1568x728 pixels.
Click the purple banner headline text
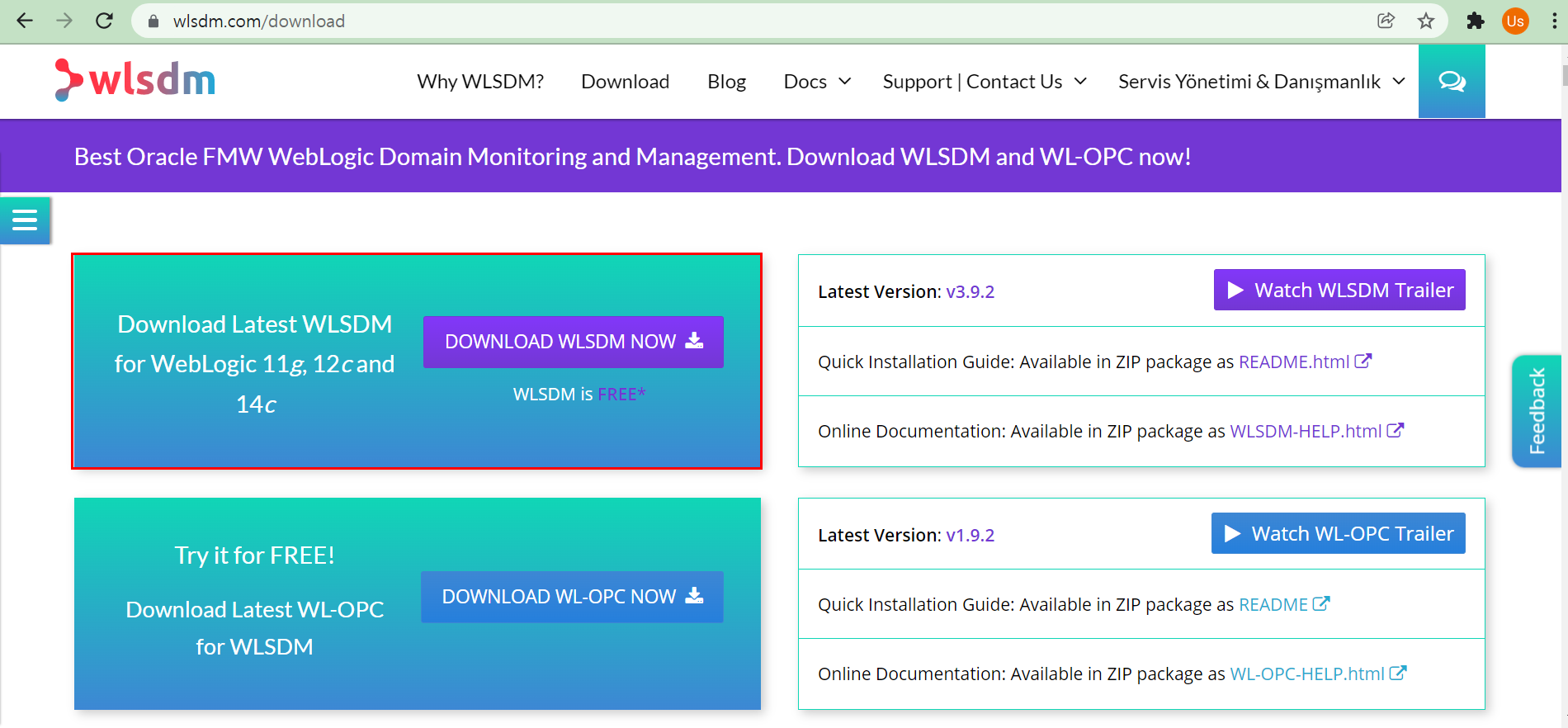pos(632,157)
